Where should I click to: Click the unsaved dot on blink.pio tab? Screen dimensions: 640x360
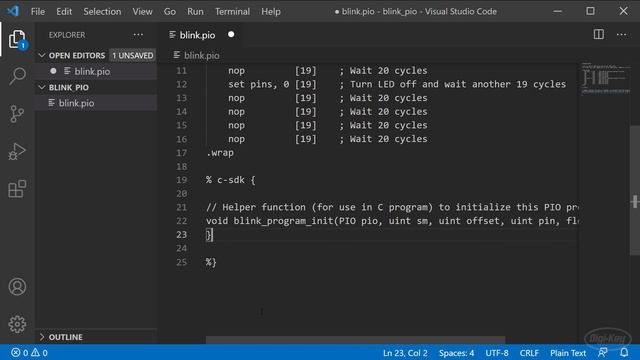click(x=231, y=35)
